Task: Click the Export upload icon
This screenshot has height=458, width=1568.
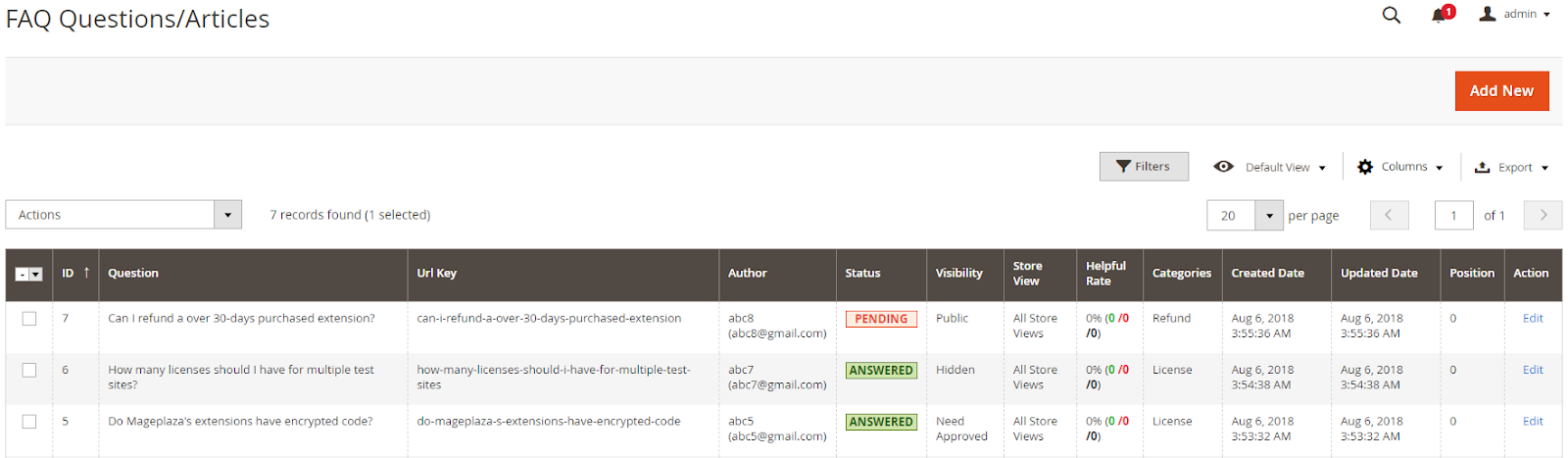Action: point(1483,168)
